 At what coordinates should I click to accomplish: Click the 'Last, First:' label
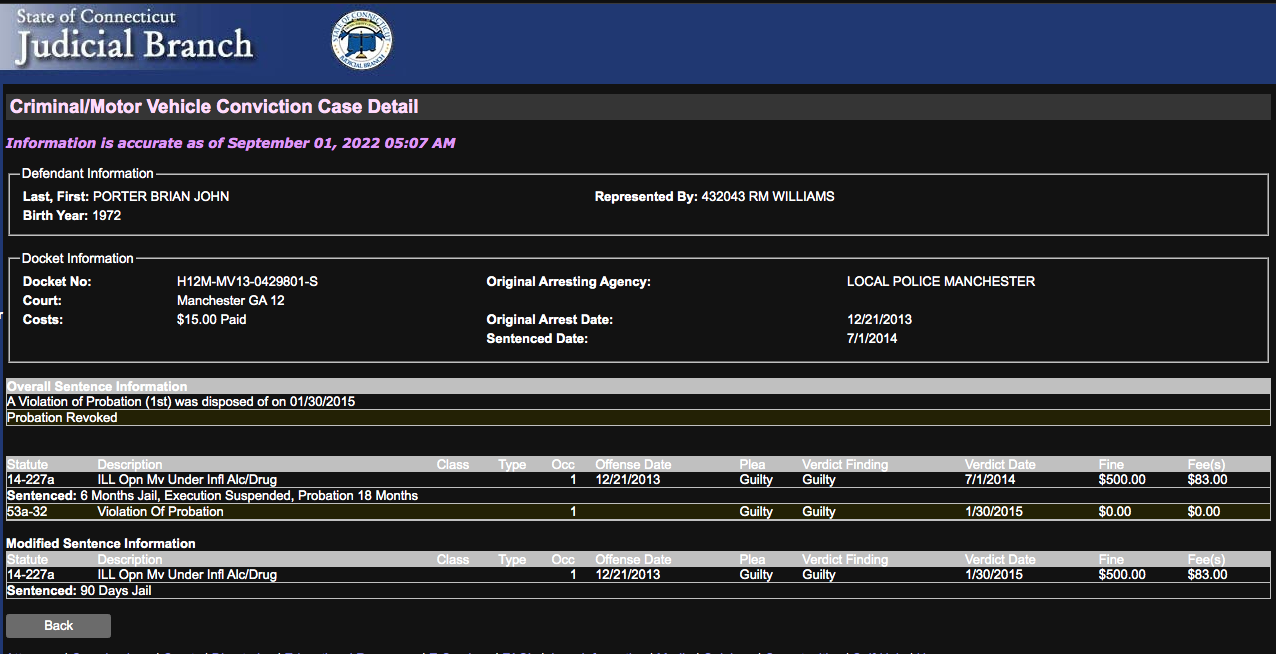pyautogui.click(x=56, y=197)
